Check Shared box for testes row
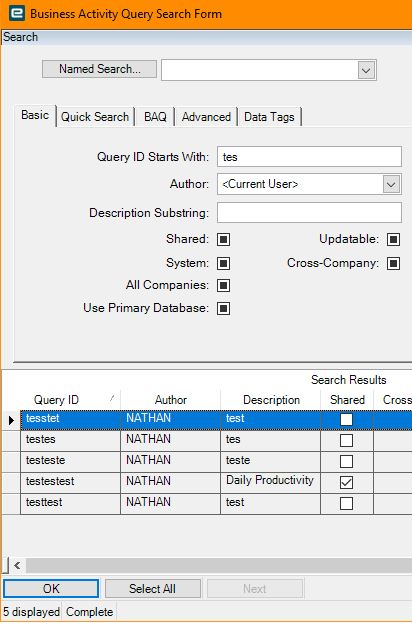The height and width of the screenshot is (626, 412). point(346,440)
